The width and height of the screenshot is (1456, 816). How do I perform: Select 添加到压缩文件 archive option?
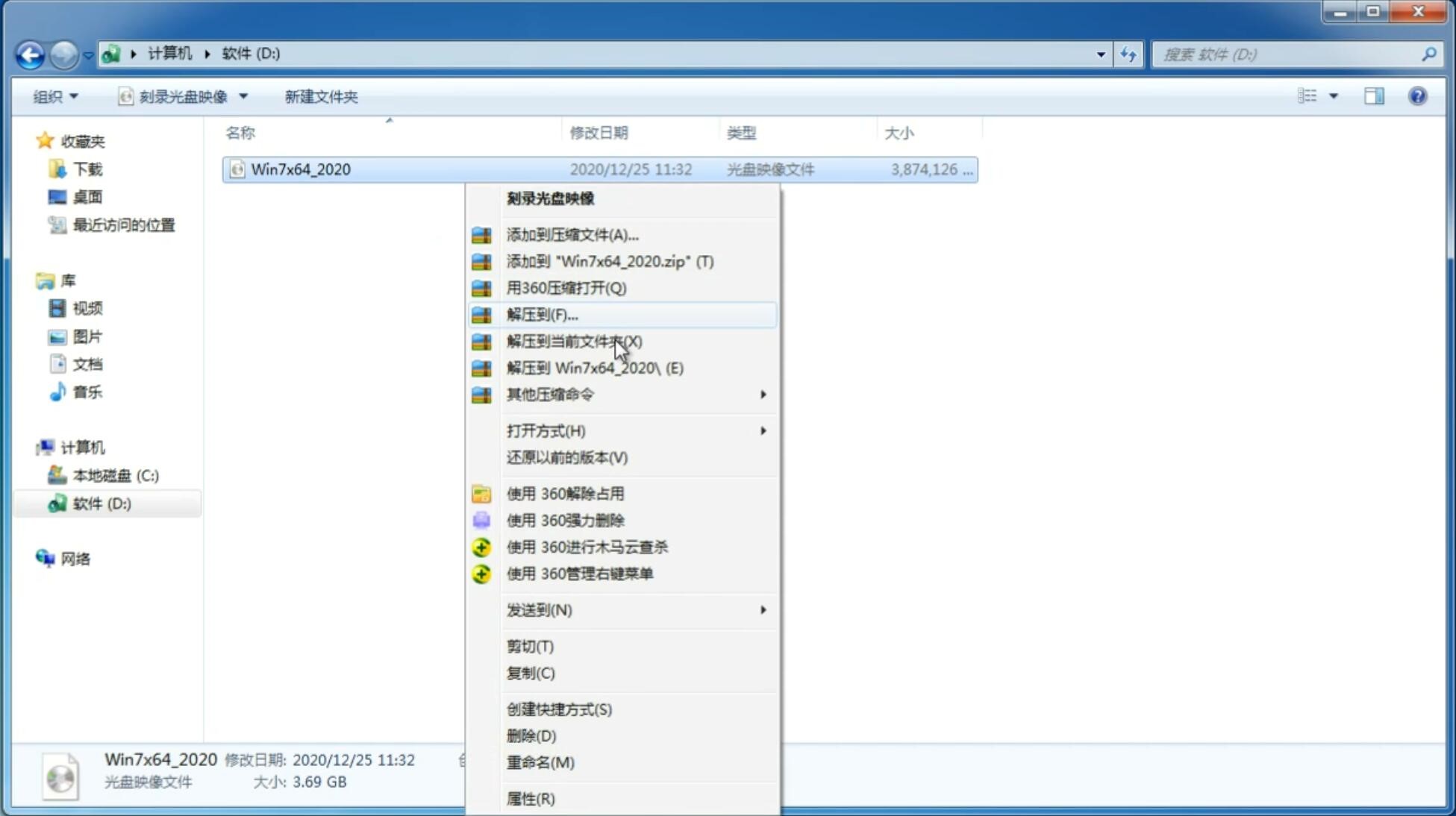572,234
